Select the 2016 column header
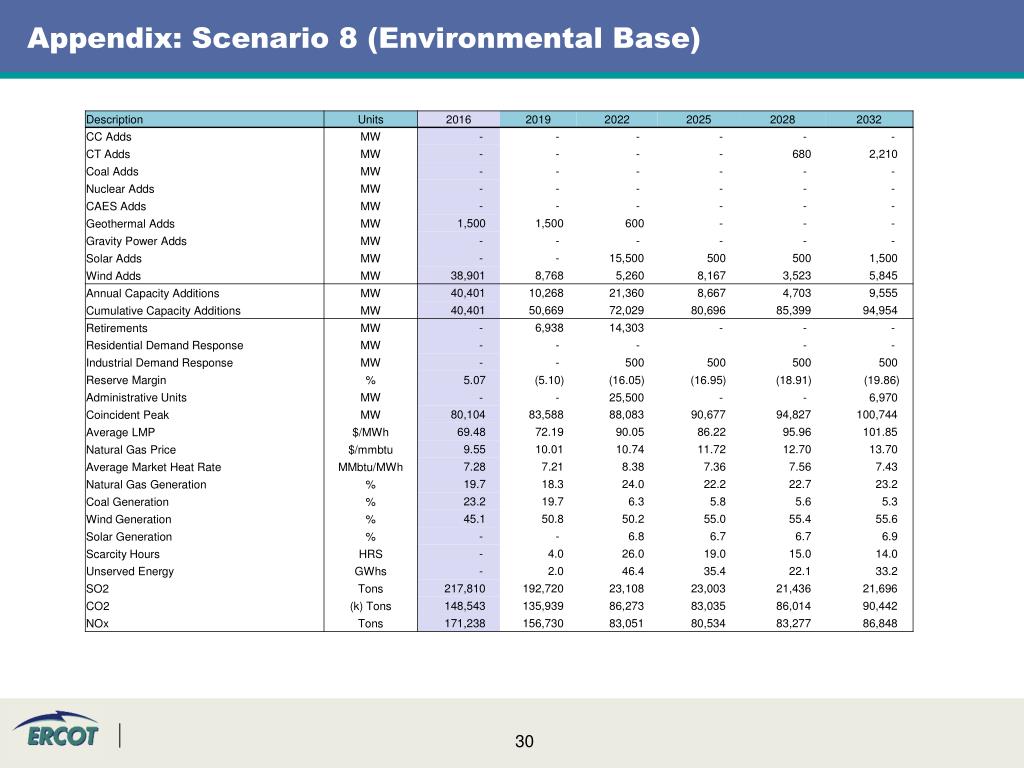 [x=458, y=120]
